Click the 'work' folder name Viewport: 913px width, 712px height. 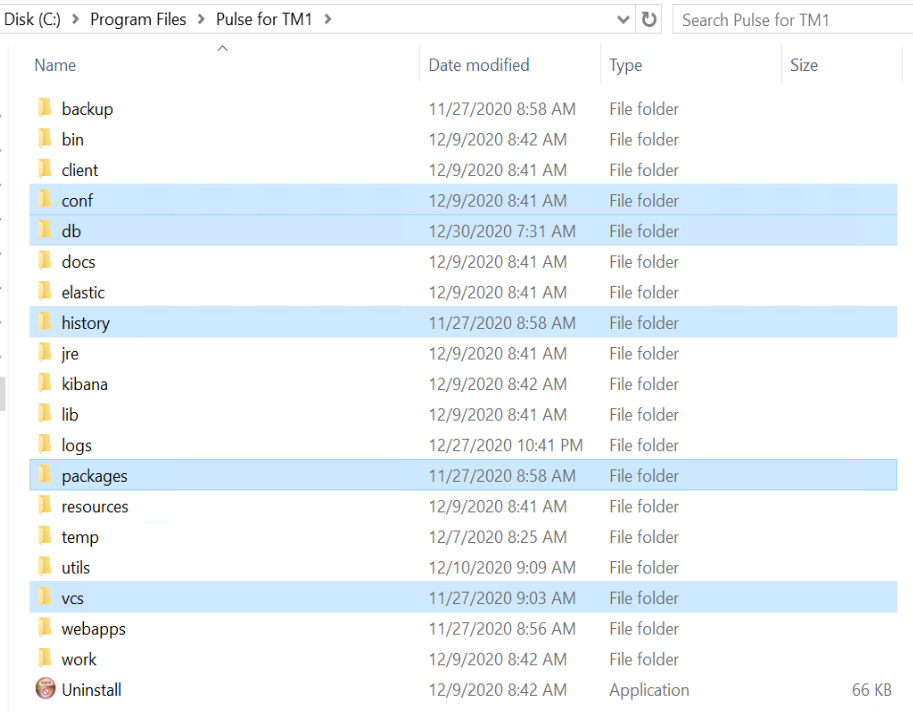(x=79, y=659)
